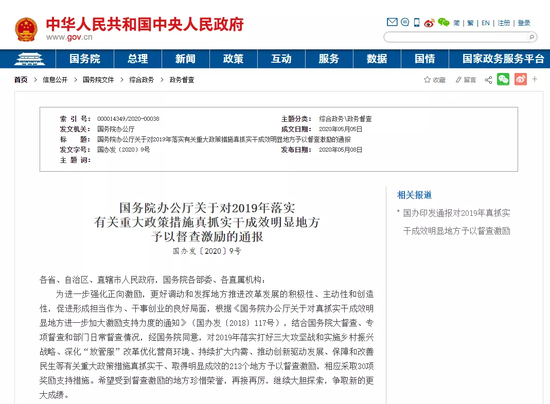The width and height of the screenshot is (550, 404).
Task: Click the green WeChat icon in header
Action: tap(443, 22)
